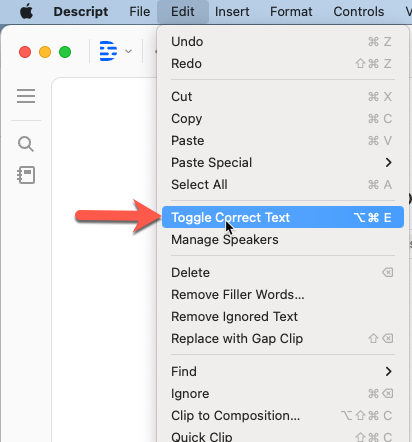Click the Ignore menu item
The image size is (412, 442).
click(x=283, y=393)
